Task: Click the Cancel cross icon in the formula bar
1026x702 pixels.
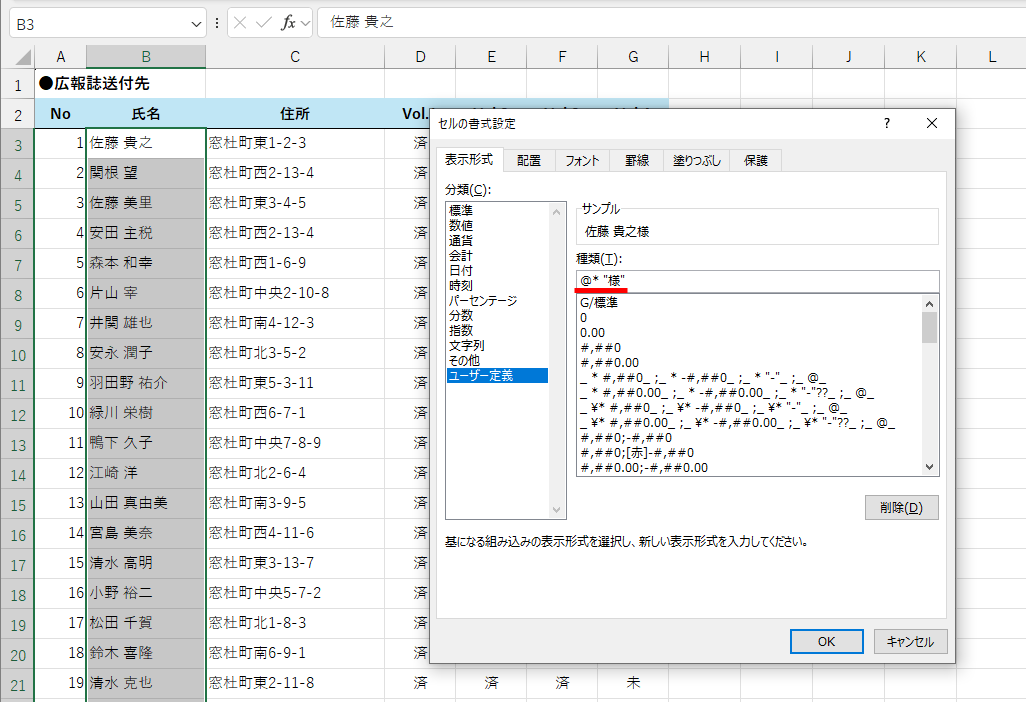Action: pos(240,22)
